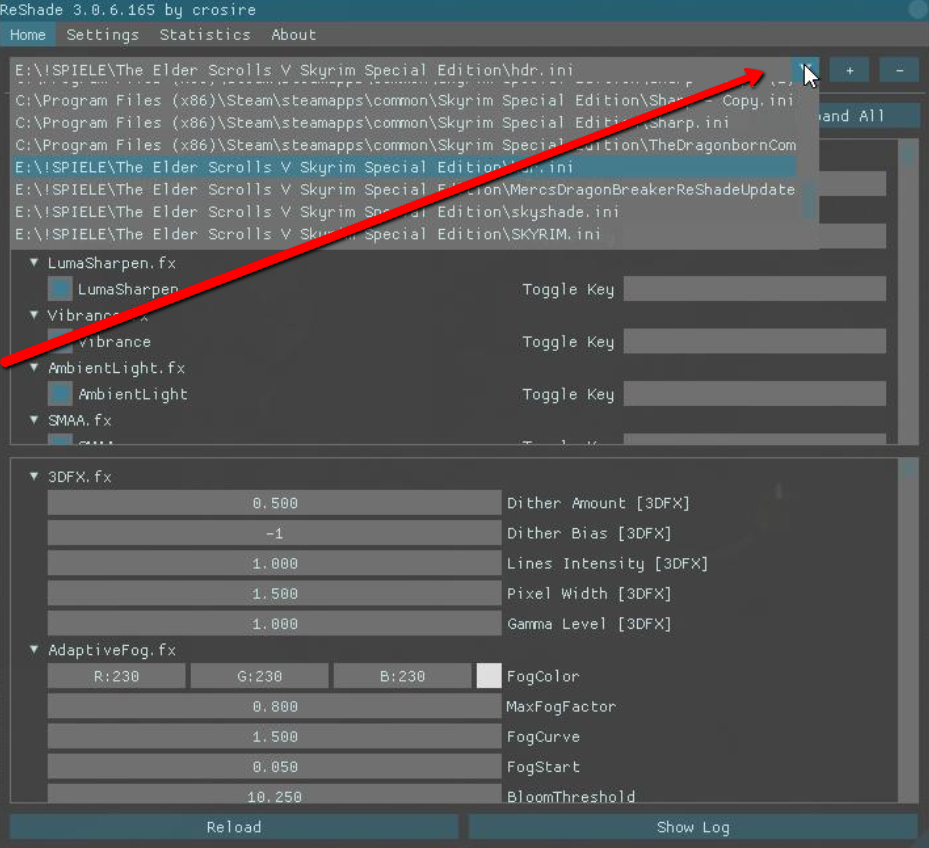Toggle the LumaSharpen effect checkbox
Image resolution: width=929 pixels, height=848 pixels.
point(61,290)
